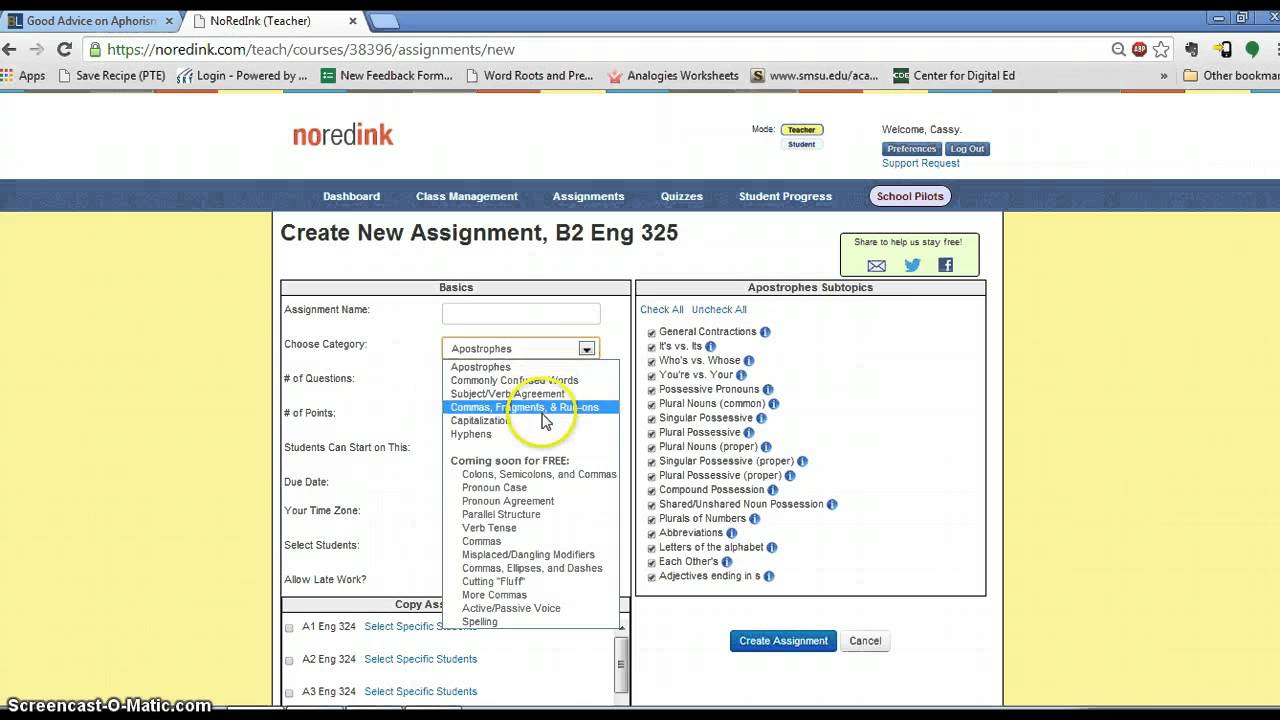Click info icon next to General Contractions
1280x720 pixels.
765,332
